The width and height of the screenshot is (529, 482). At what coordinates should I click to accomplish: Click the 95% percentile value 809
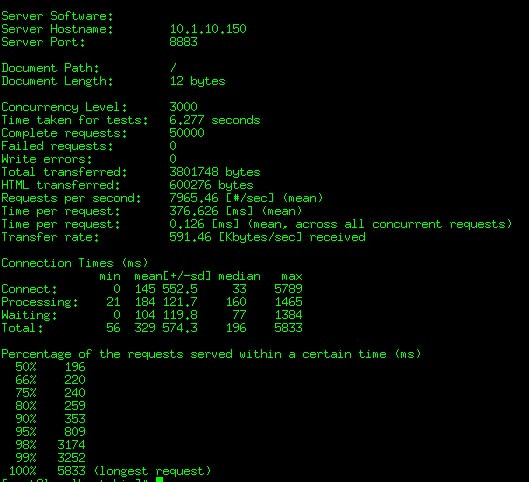pyautogui.click(x=75, y=432)
